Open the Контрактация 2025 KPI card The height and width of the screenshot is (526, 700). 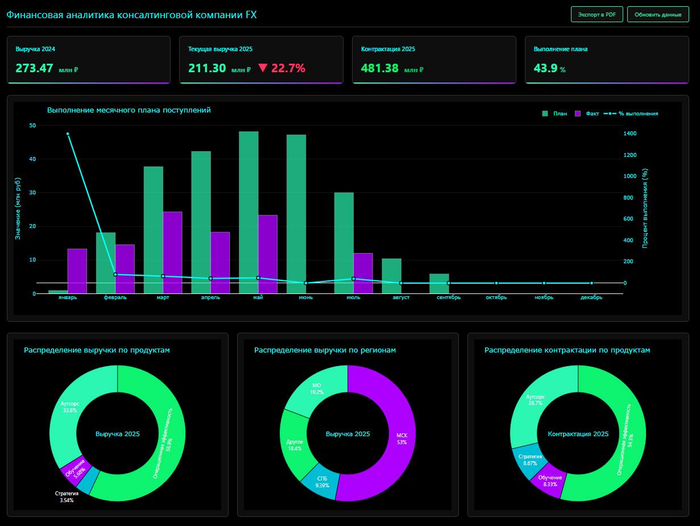point(434,60)
